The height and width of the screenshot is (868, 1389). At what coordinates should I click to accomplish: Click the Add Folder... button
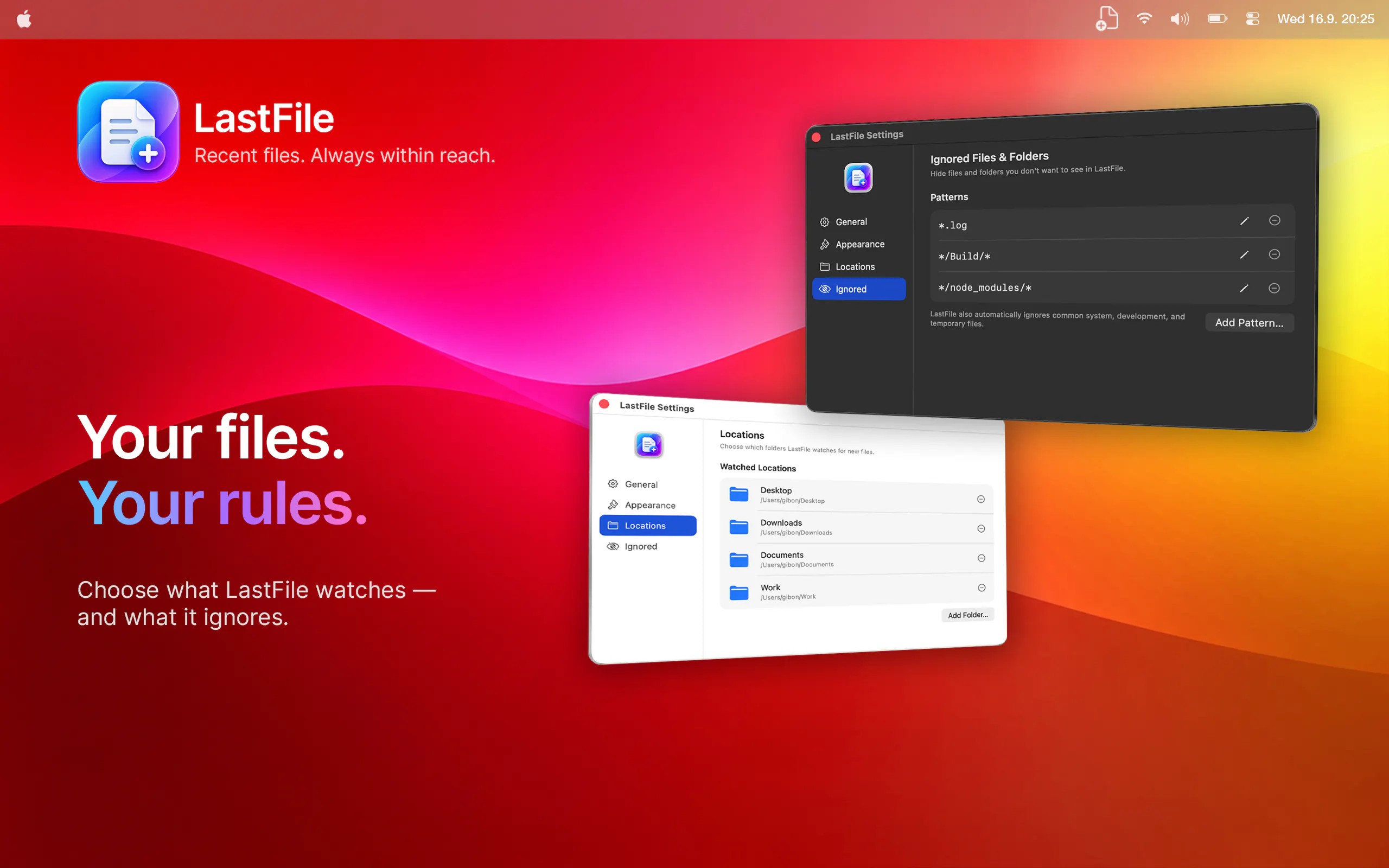pos(968,615)
